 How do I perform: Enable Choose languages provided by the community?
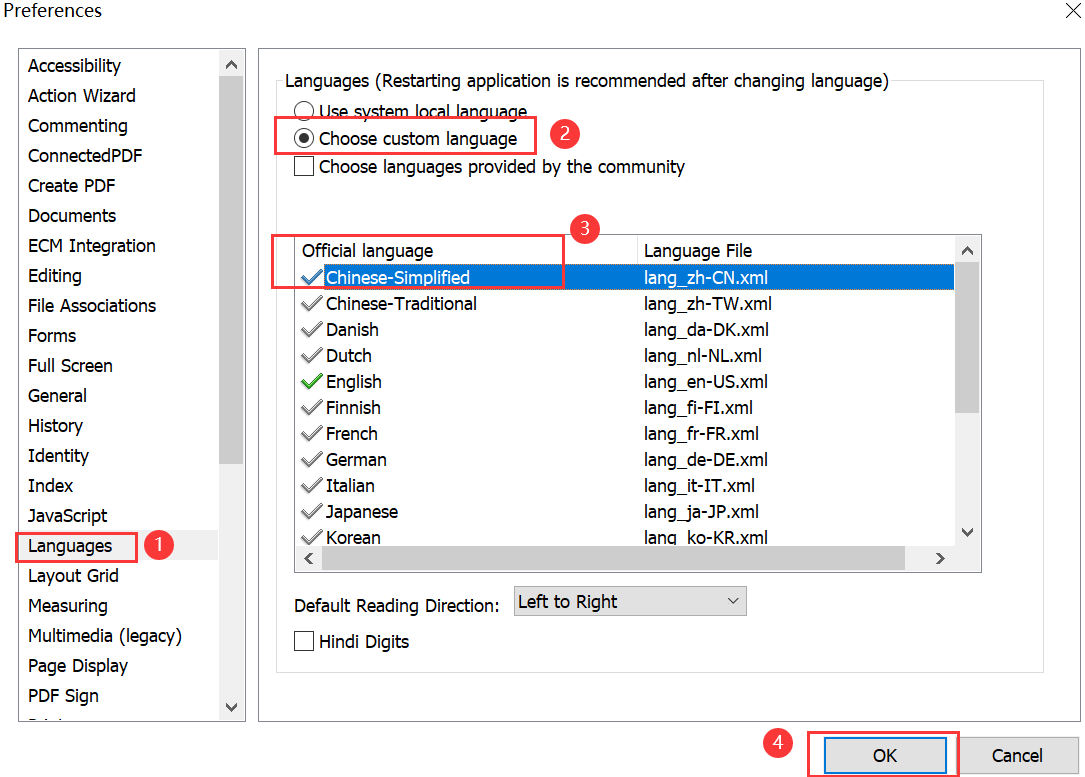pos(304,167)
